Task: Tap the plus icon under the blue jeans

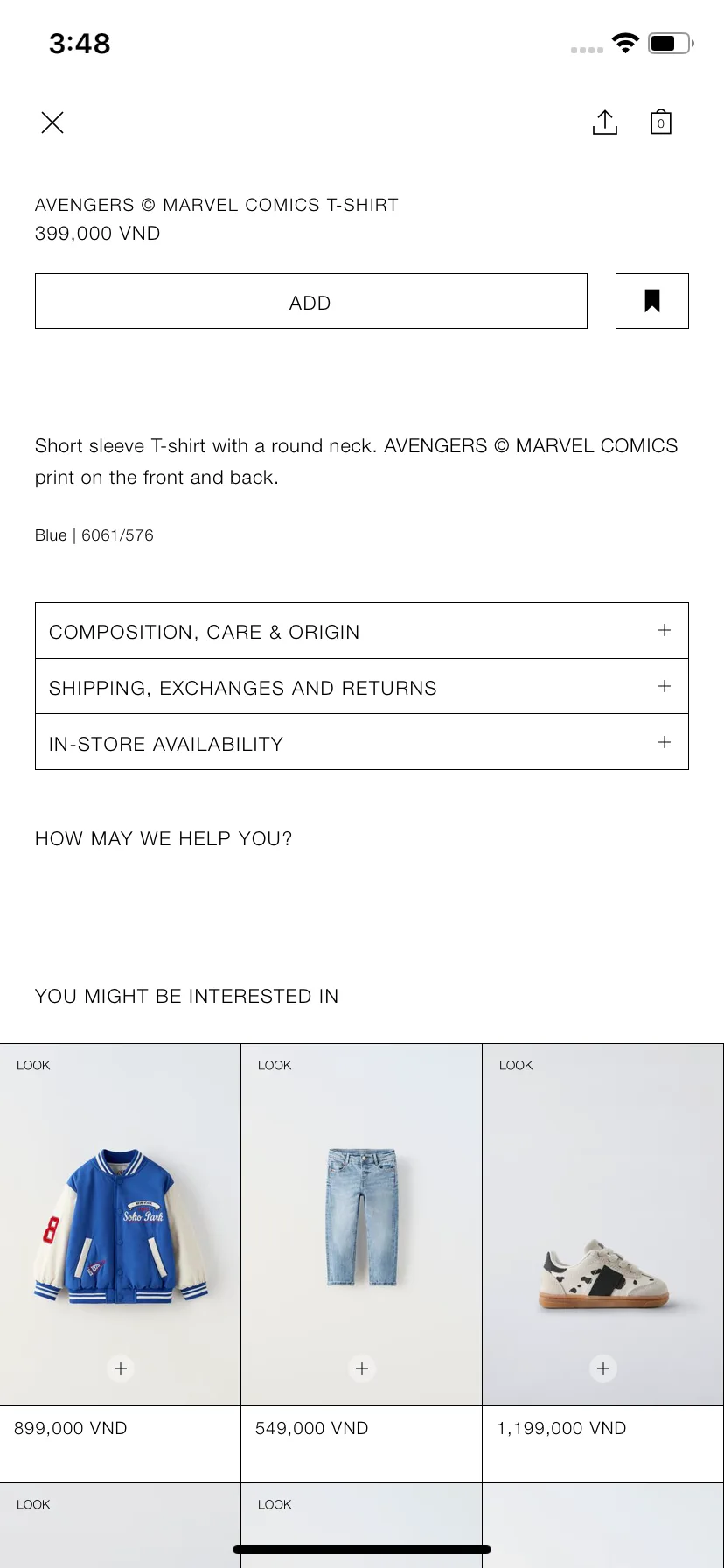Action: [362, 1368]
